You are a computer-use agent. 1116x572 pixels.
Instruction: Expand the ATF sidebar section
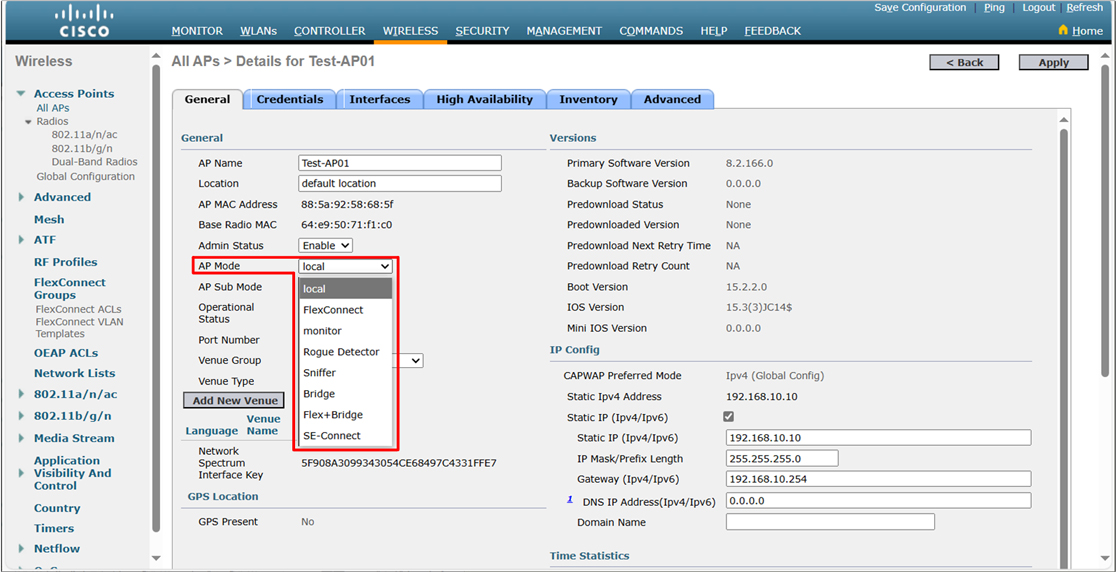click(21, 240)
